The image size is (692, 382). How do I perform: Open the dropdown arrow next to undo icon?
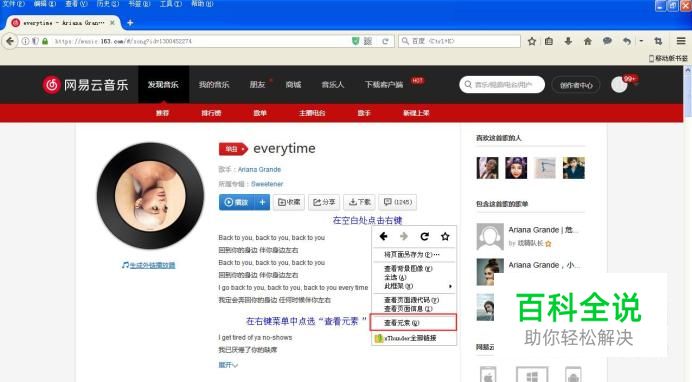click(x=641, y=41)
